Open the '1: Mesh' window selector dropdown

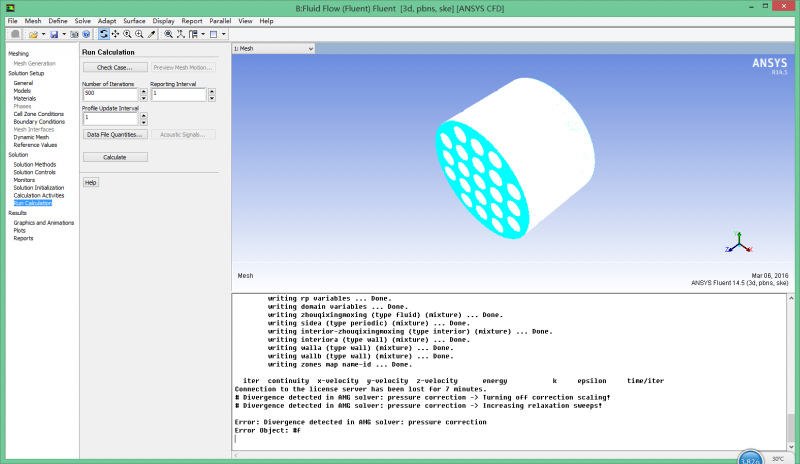(273, 48)
